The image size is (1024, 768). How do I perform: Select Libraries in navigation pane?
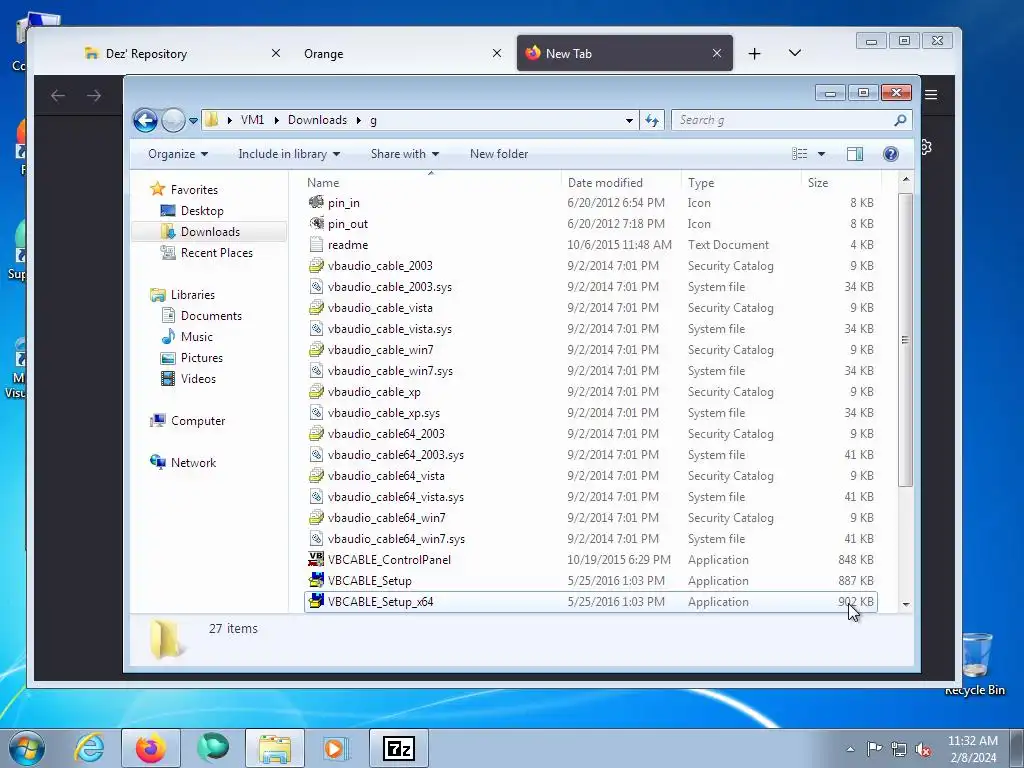(x=193, y=295)
